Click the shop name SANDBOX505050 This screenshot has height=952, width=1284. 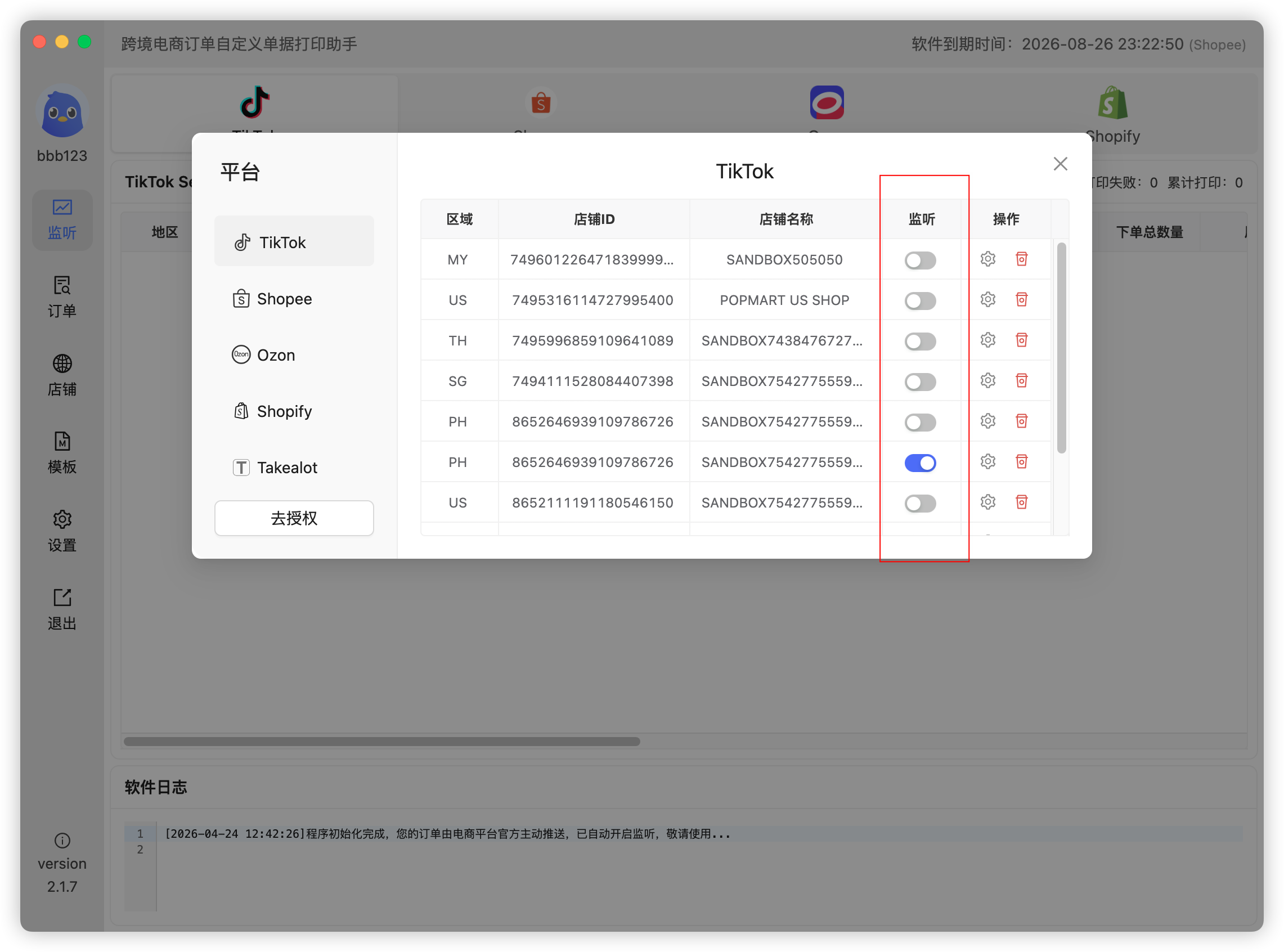pos(784,260)
